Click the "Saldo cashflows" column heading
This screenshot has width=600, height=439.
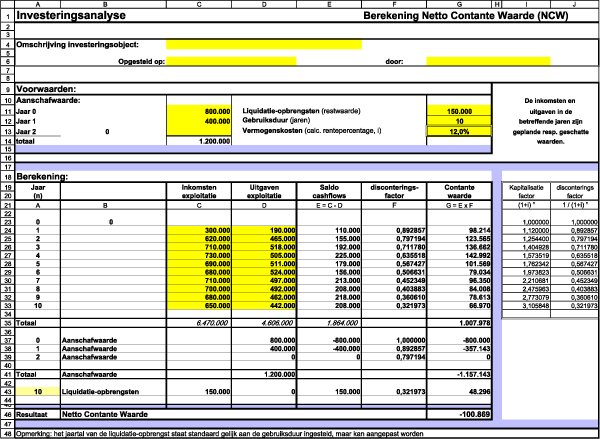tap(329, 191)
